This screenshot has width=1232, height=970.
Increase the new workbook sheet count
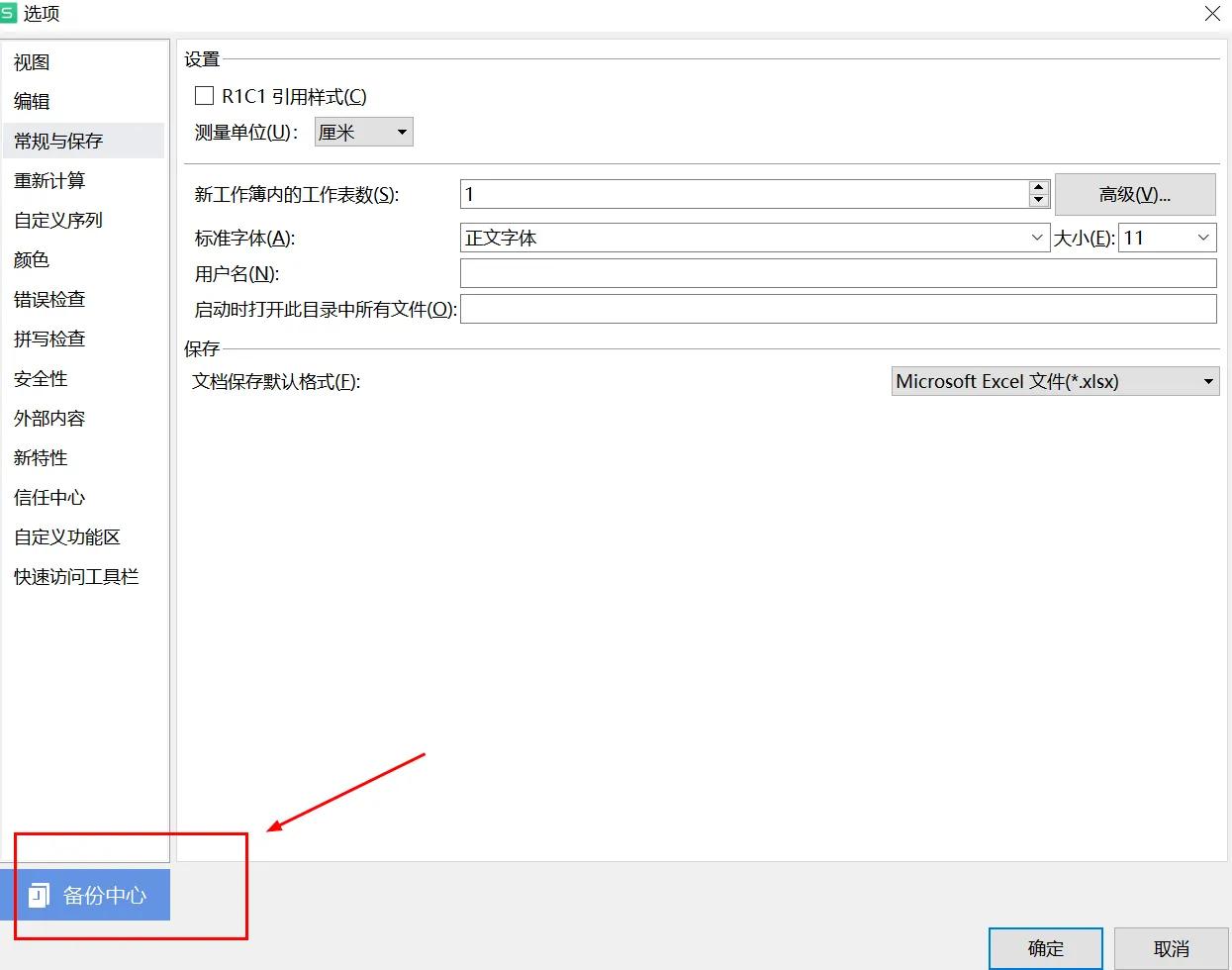(1038, 187)
